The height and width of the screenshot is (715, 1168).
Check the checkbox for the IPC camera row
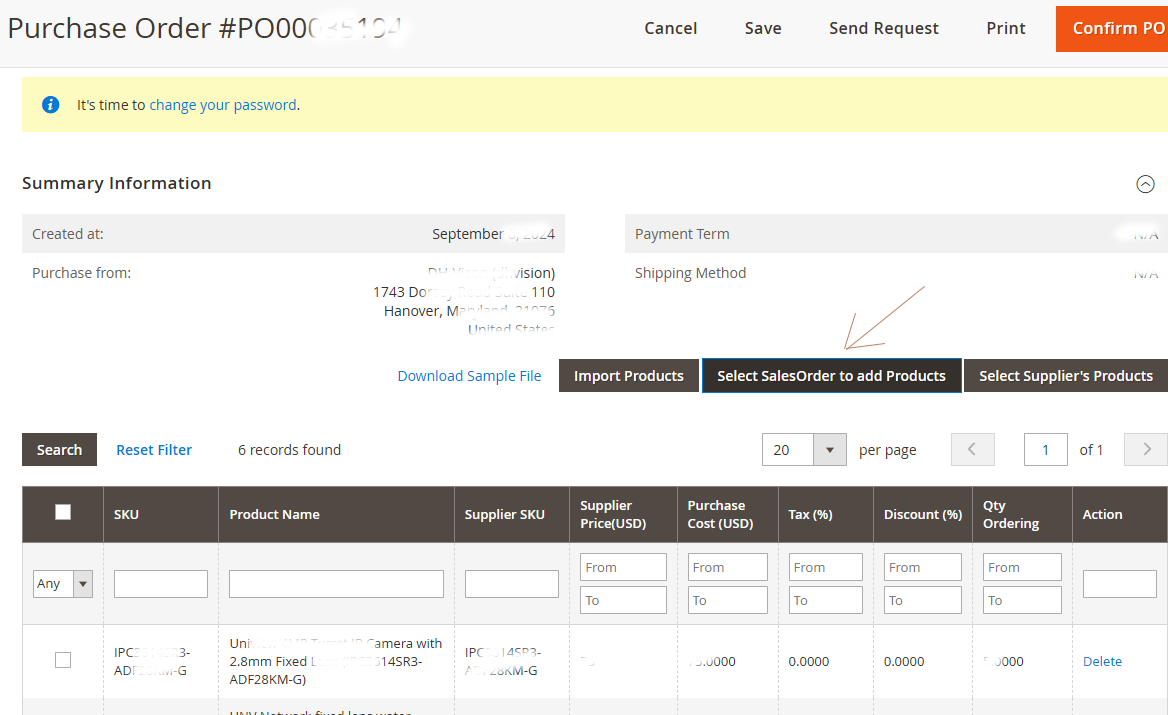tap(63, 660)
